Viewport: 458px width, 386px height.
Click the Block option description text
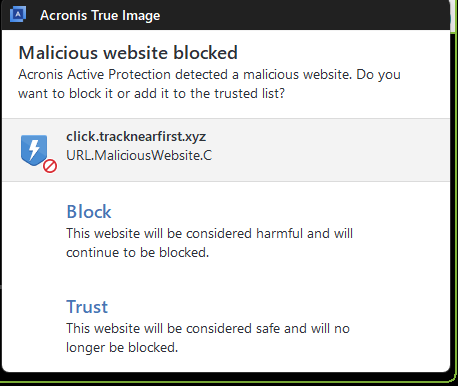(x=209, y=243)
